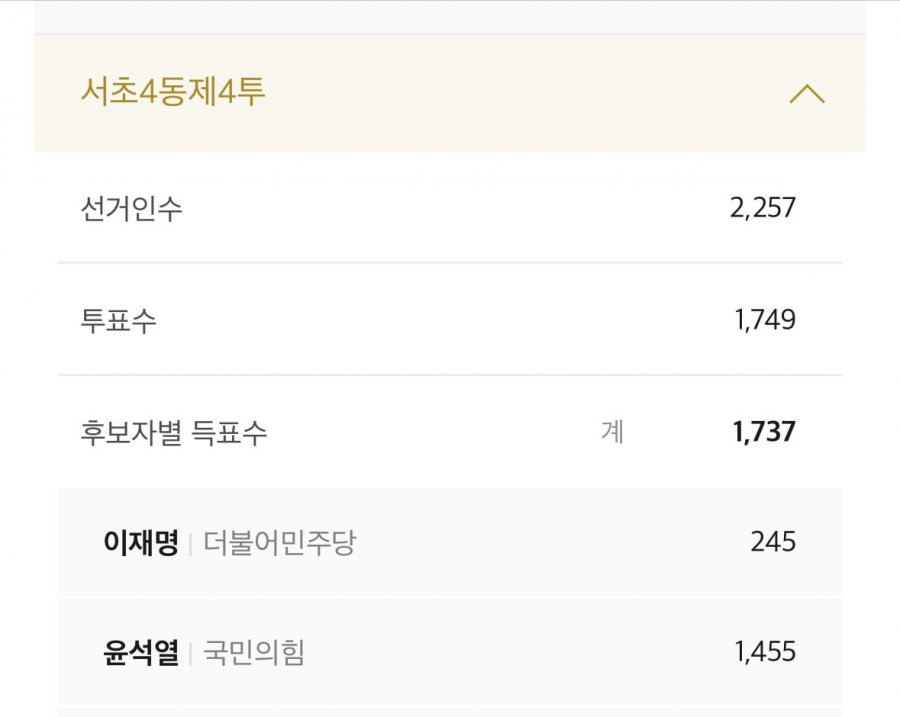Click the divider between 이재명 and party

point(191,543)
